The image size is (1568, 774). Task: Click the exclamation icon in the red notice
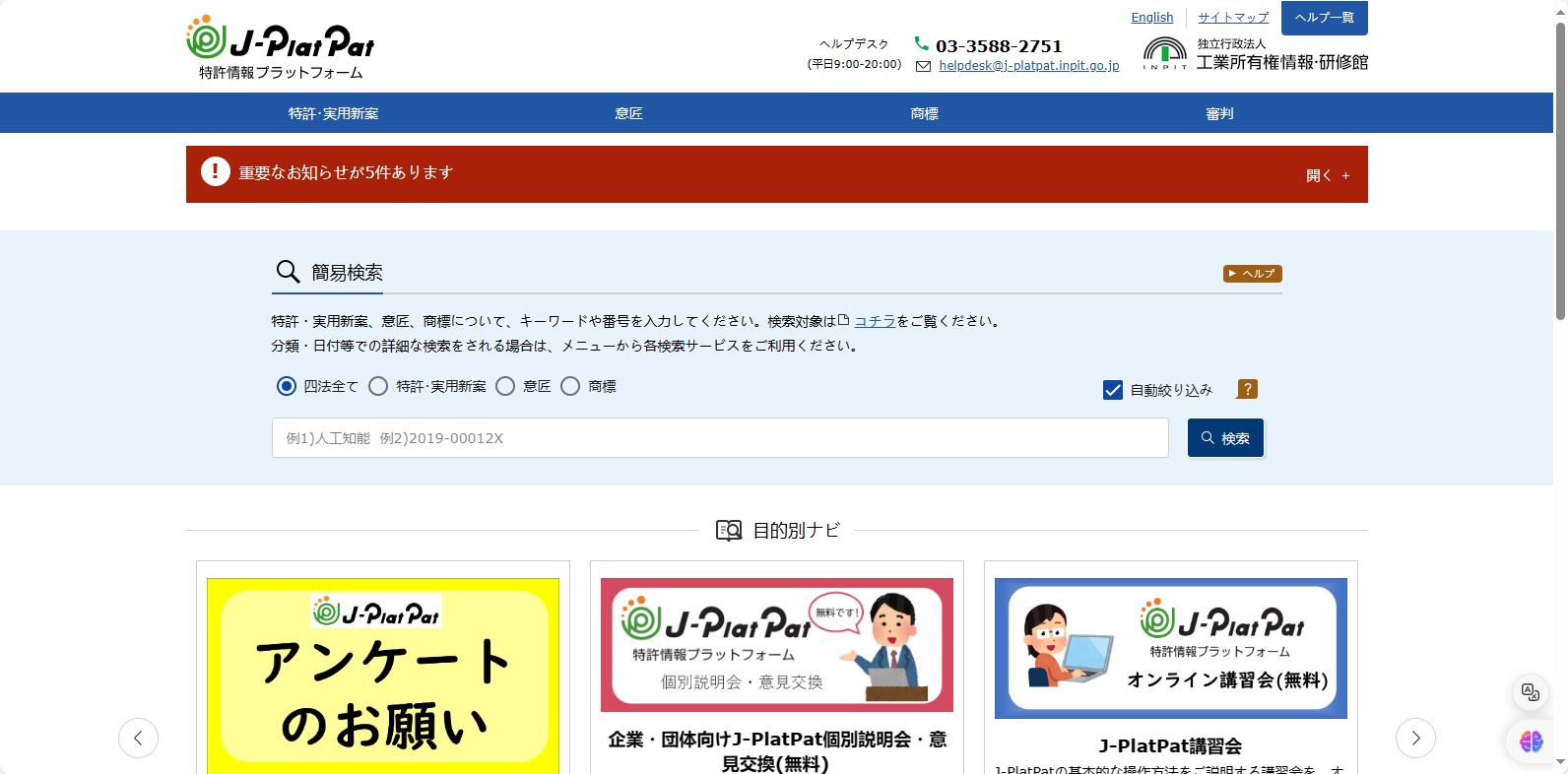(x=216, y=171)
